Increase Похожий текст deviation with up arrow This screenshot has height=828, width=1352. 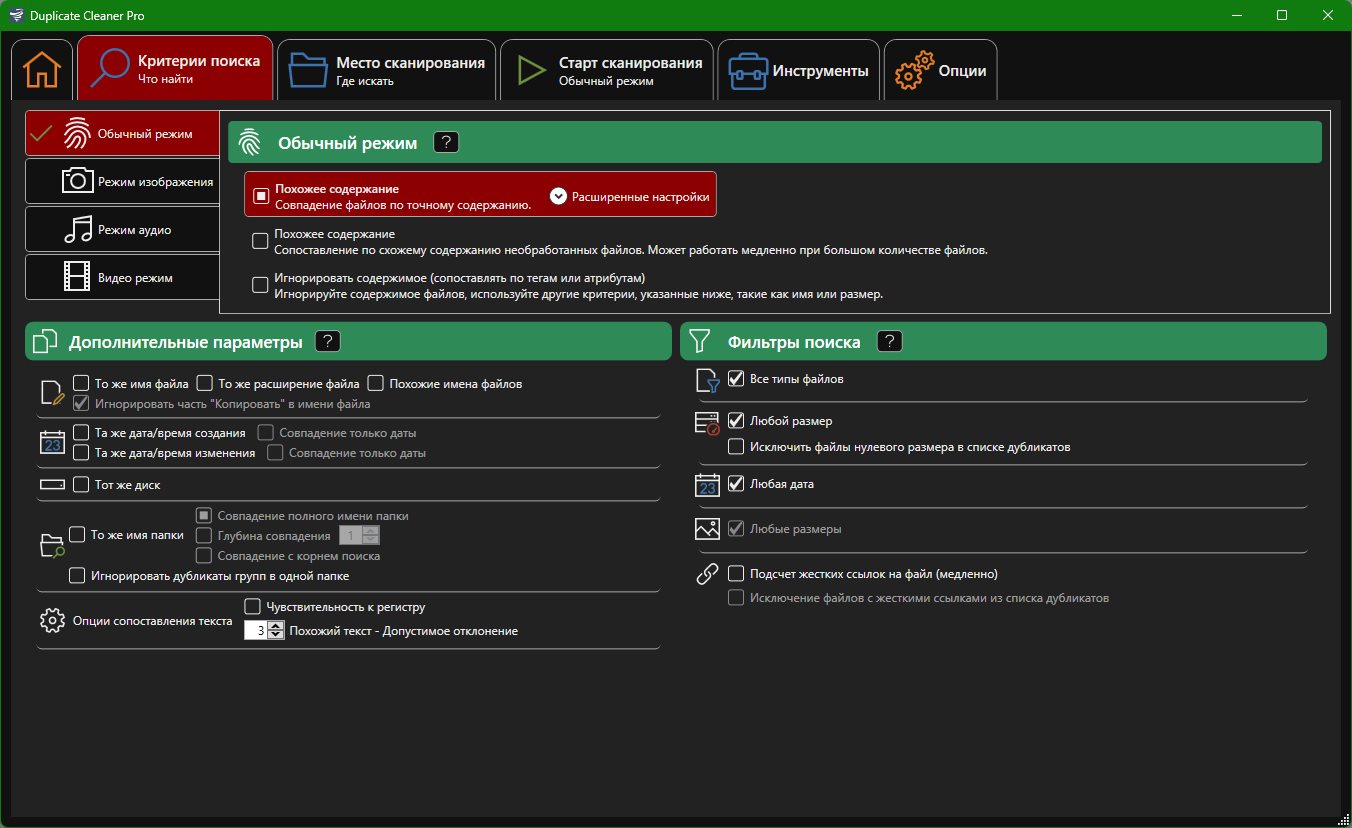[x=277, y=626]
